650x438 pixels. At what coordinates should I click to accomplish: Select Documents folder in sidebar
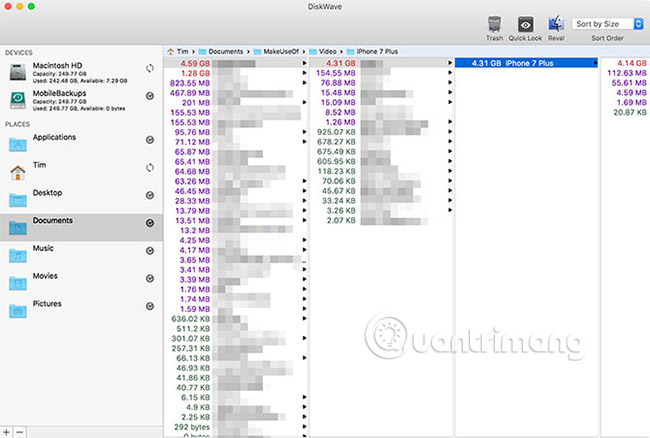(81, 227)
